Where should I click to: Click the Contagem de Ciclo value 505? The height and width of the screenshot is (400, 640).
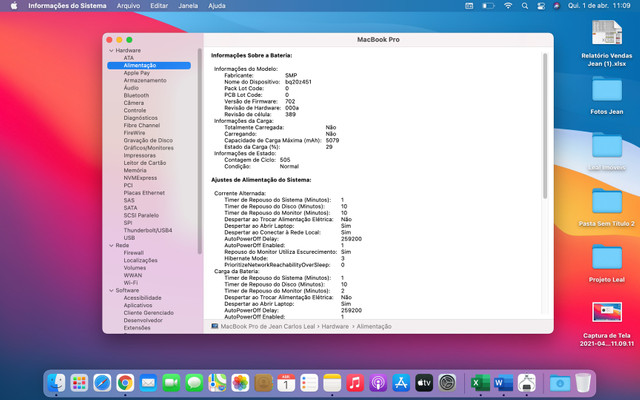point(285,160)
